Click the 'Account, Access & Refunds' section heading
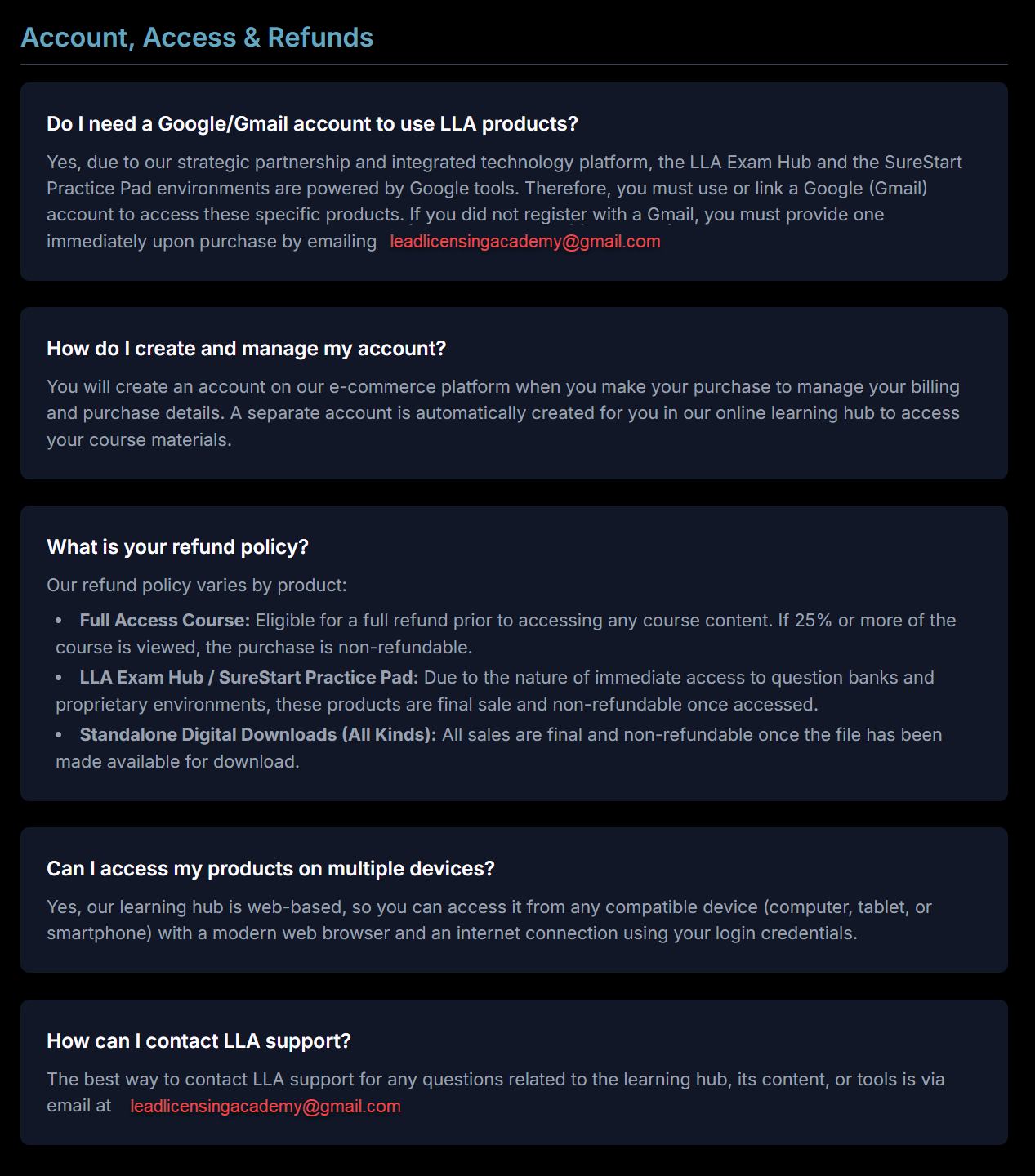Screen dimensions: 1035x1176 click(x=197, y=38)
